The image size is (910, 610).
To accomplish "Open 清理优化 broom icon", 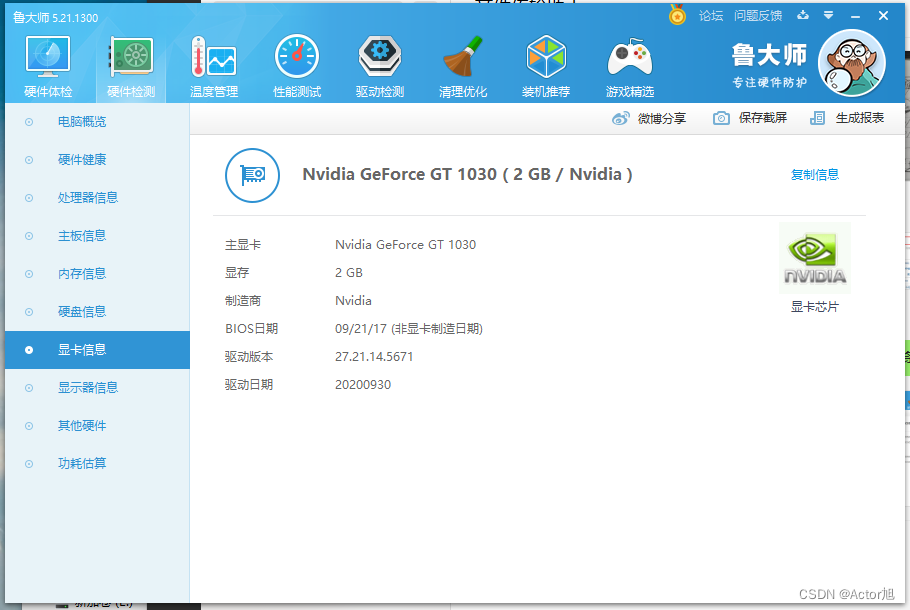I will click(x=463, y=57).
